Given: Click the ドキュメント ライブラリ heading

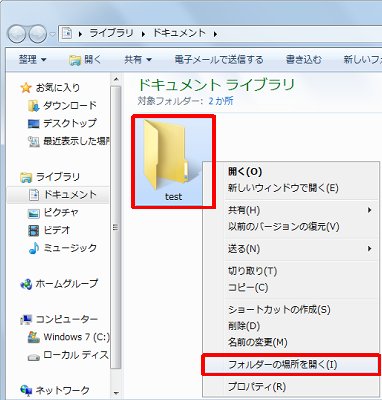Looking at the screenshot, I should (x=216, y=84).
